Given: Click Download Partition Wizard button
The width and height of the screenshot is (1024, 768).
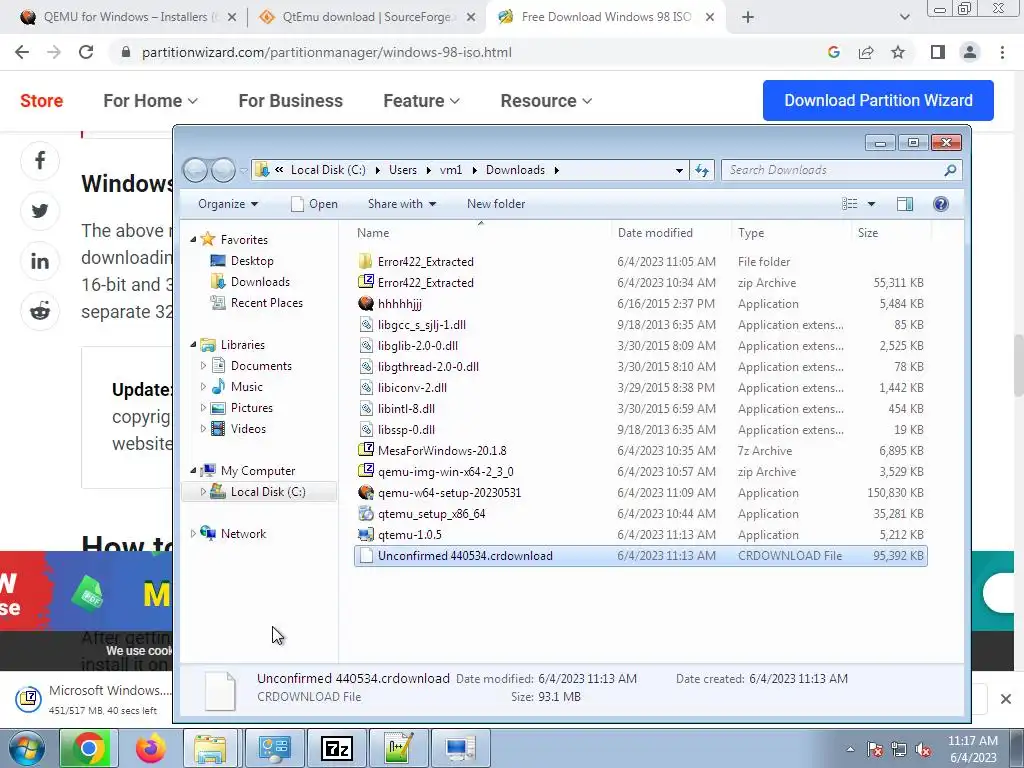Looking at the screenshot, I should 878,101.
